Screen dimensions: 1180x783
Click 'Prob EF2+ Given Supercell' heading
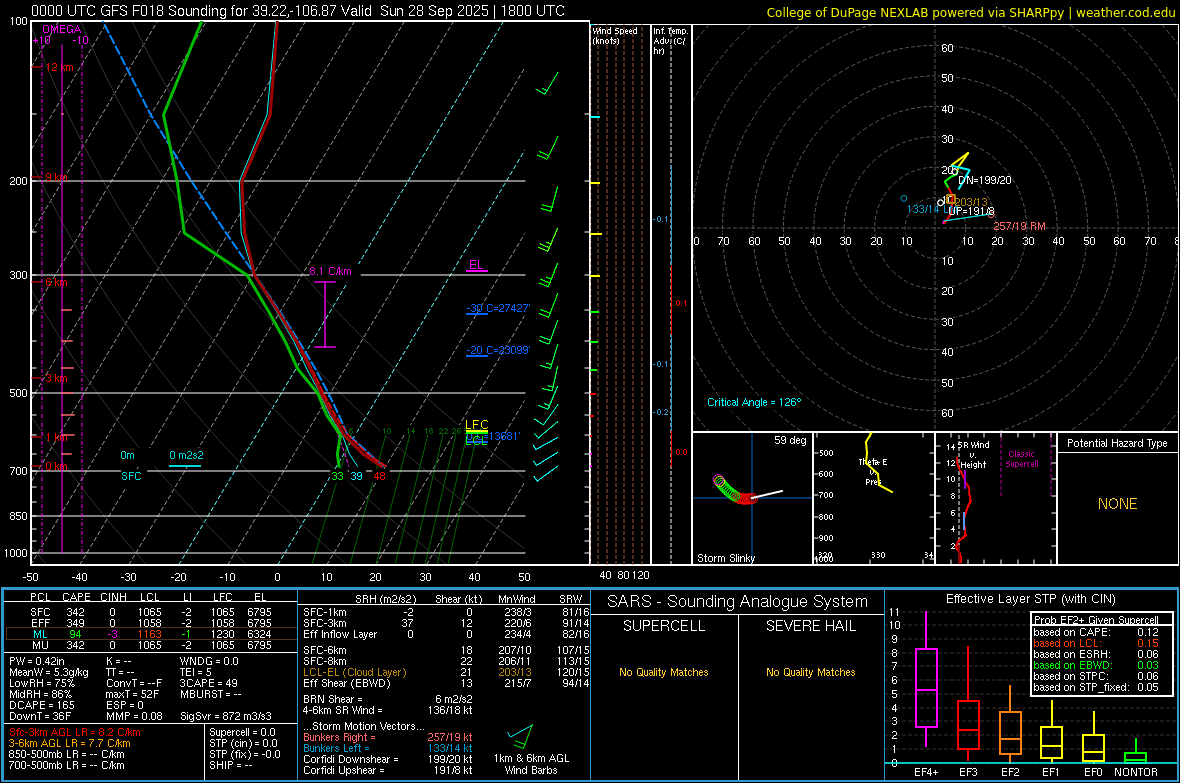coord(1096,620)
